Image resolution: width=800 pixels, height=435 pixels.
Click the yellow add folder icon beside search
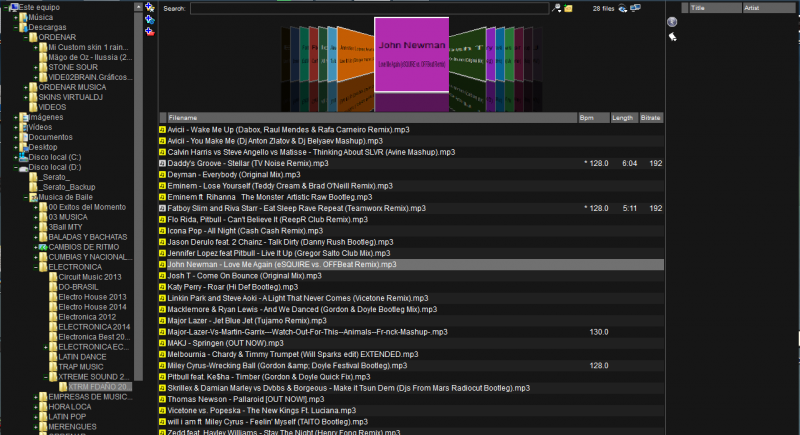coord(568,8)
